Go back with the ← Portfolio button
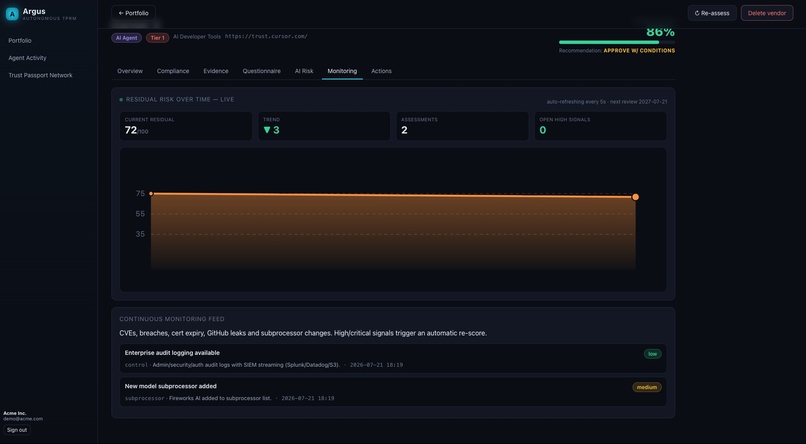Image resolution: width=806 pixels, height=444 pixels. pos(133,13)
